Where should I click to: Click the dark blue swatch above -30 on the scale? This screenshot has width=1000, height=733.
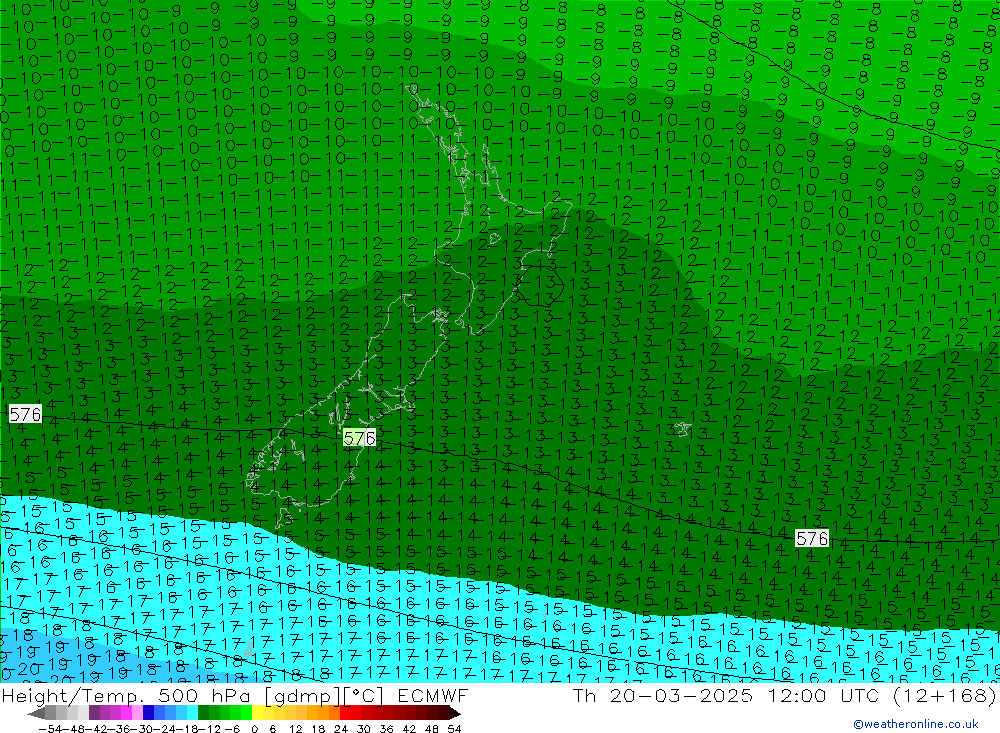tap(149, 713)
